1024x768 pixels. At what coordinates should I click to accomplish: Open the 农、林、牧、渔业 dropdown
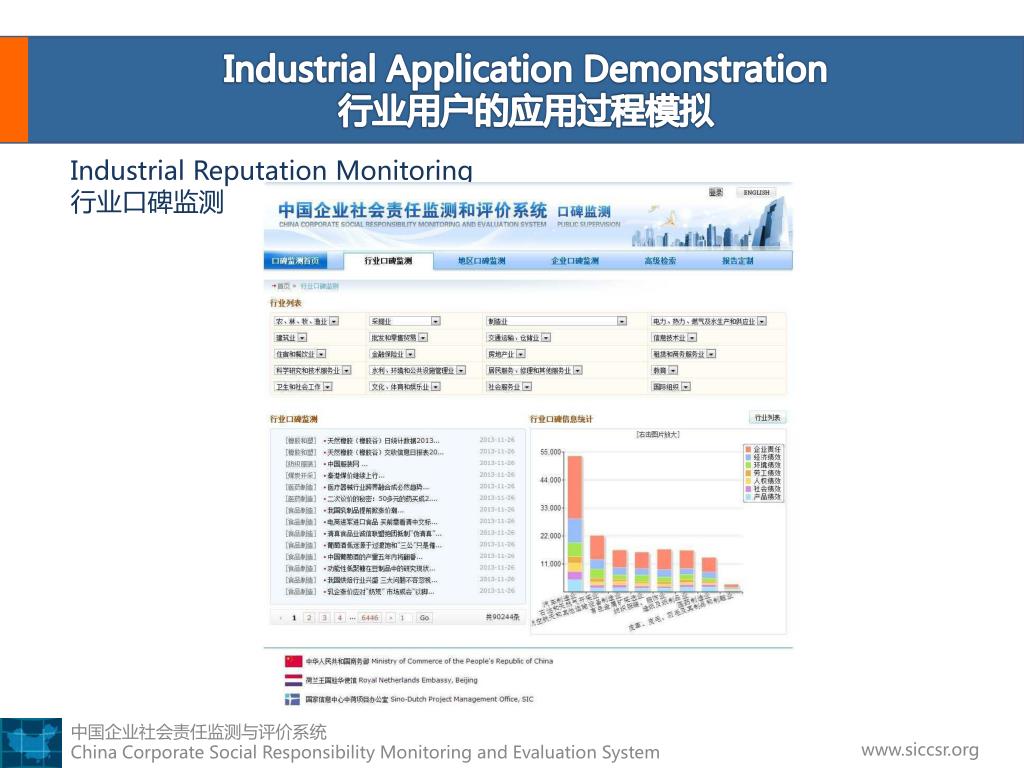point(306,321)
